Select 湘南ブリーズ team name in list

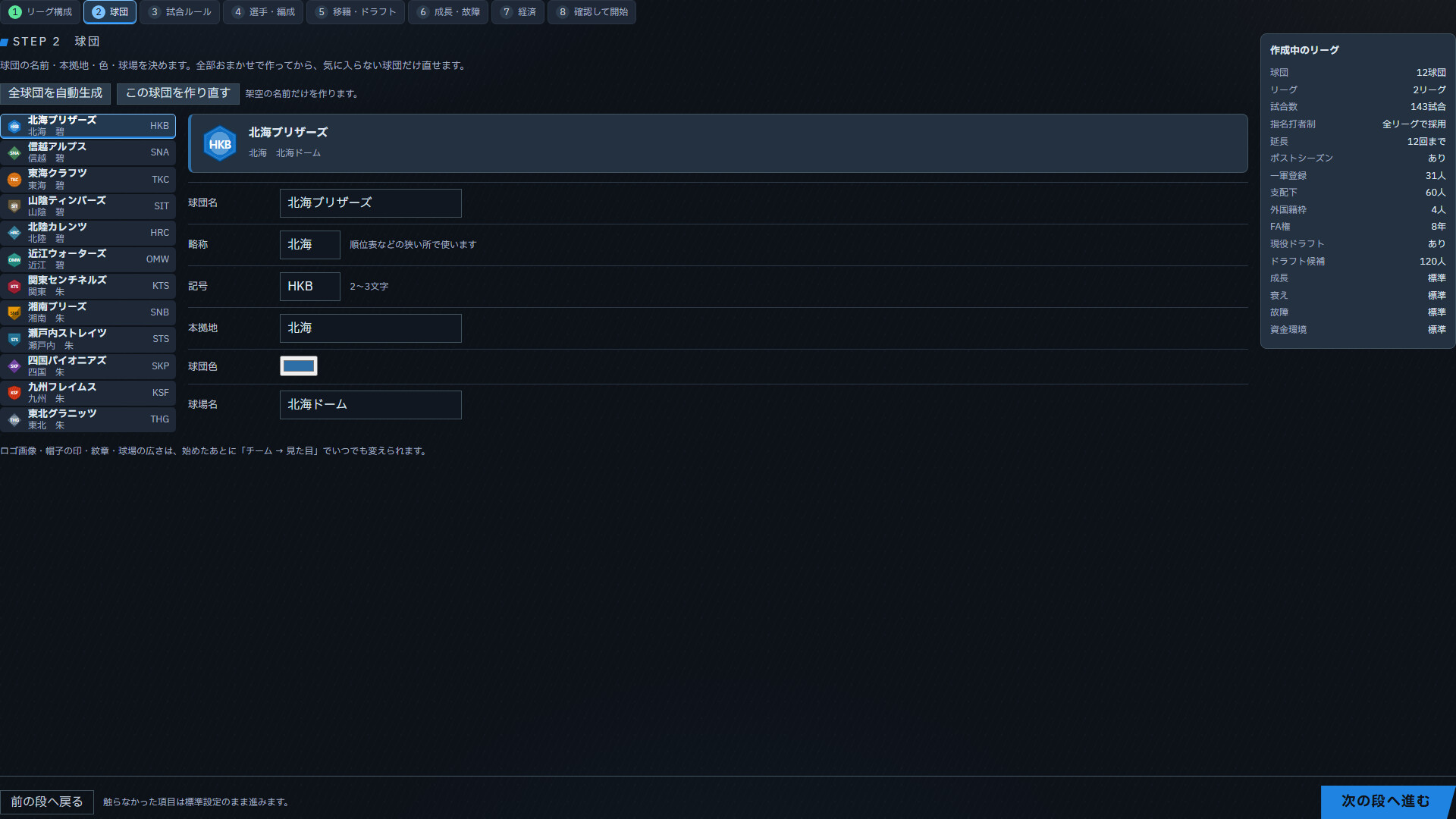(58, 307)
